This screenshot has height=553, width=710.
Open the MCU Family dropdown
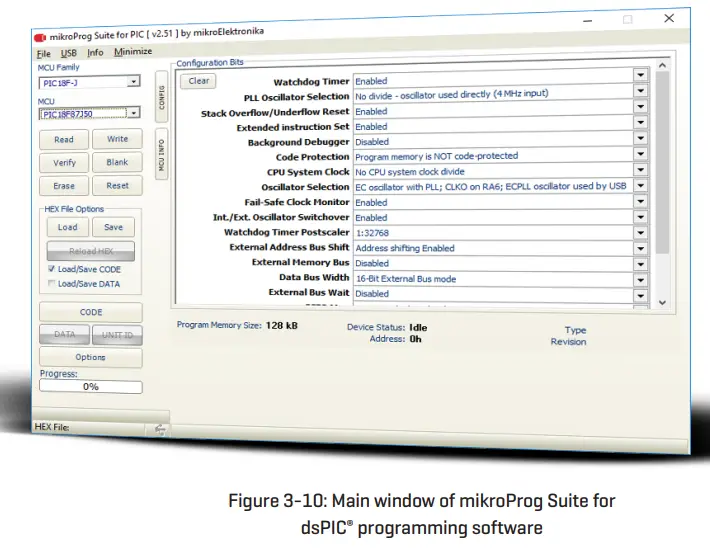(133, 82)
